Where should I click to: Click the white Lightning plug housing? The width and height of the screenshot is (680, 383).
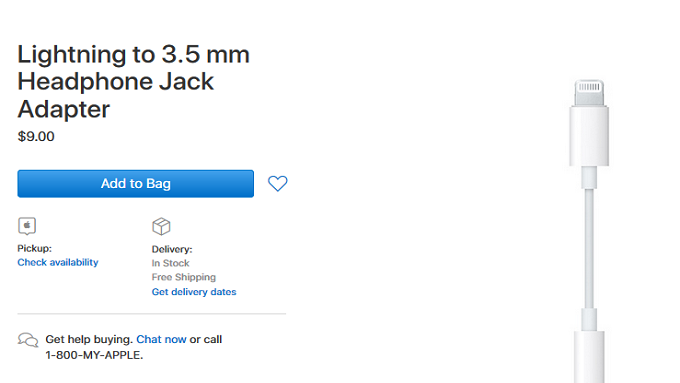click(589, 136)
